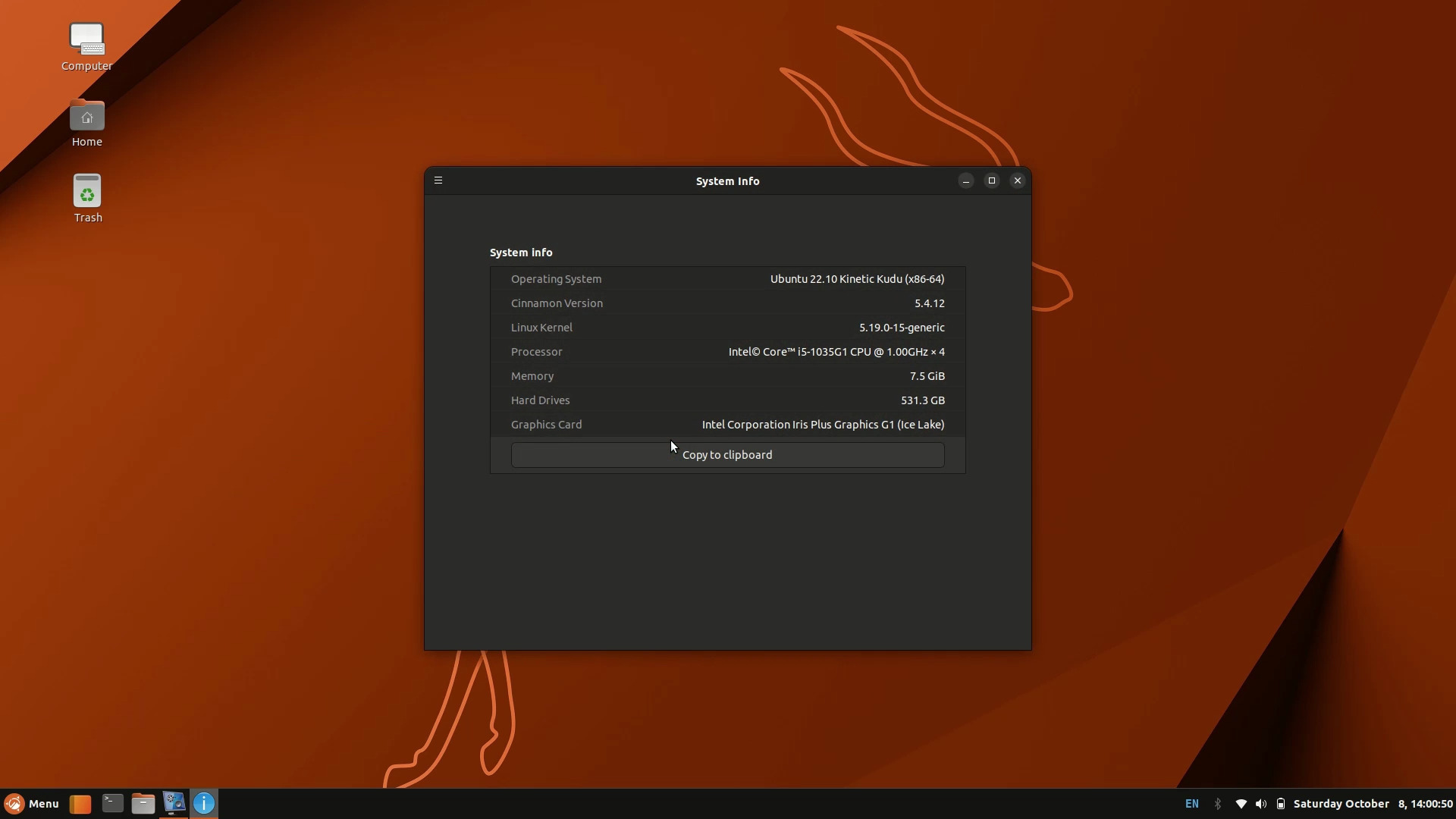The height and width of the screenshot is (819, 1456).
Task: Click the System Info taskbar icon
Action: point(204,804)
